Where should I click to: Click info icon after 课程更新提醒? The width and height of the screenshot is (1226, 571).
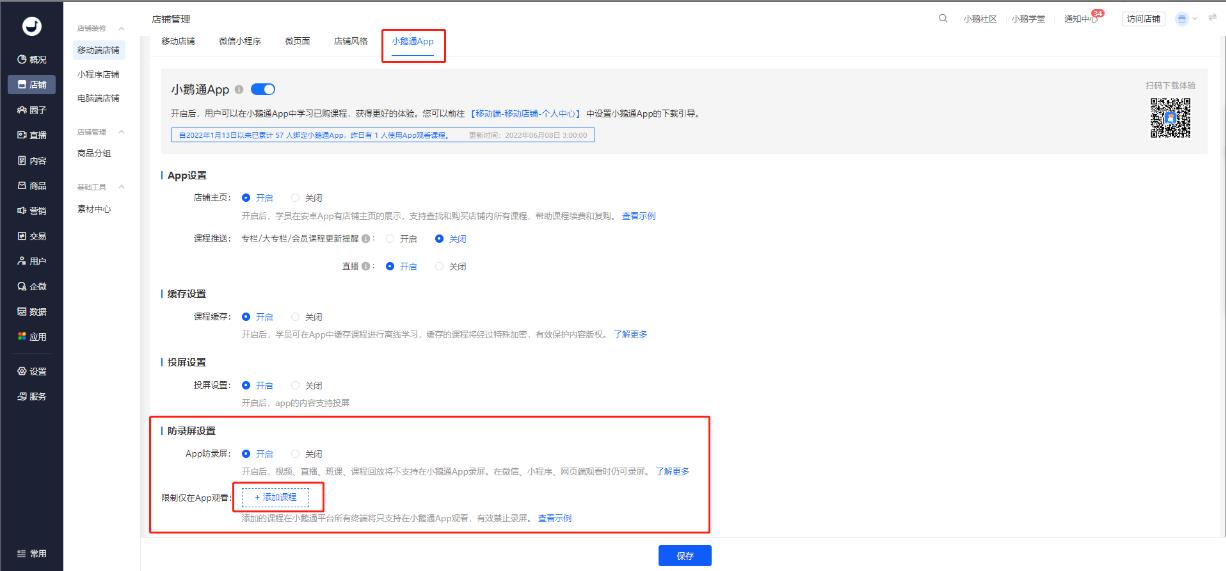(x=366, y=239)
